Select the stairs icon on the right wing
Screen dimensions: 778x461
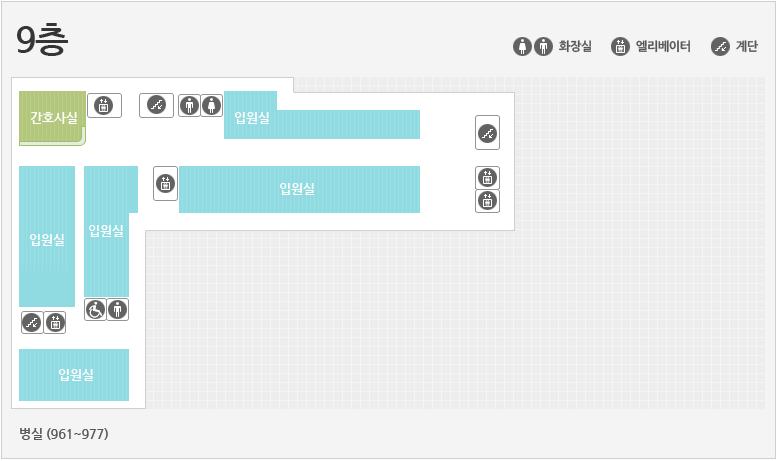(487, 133)
